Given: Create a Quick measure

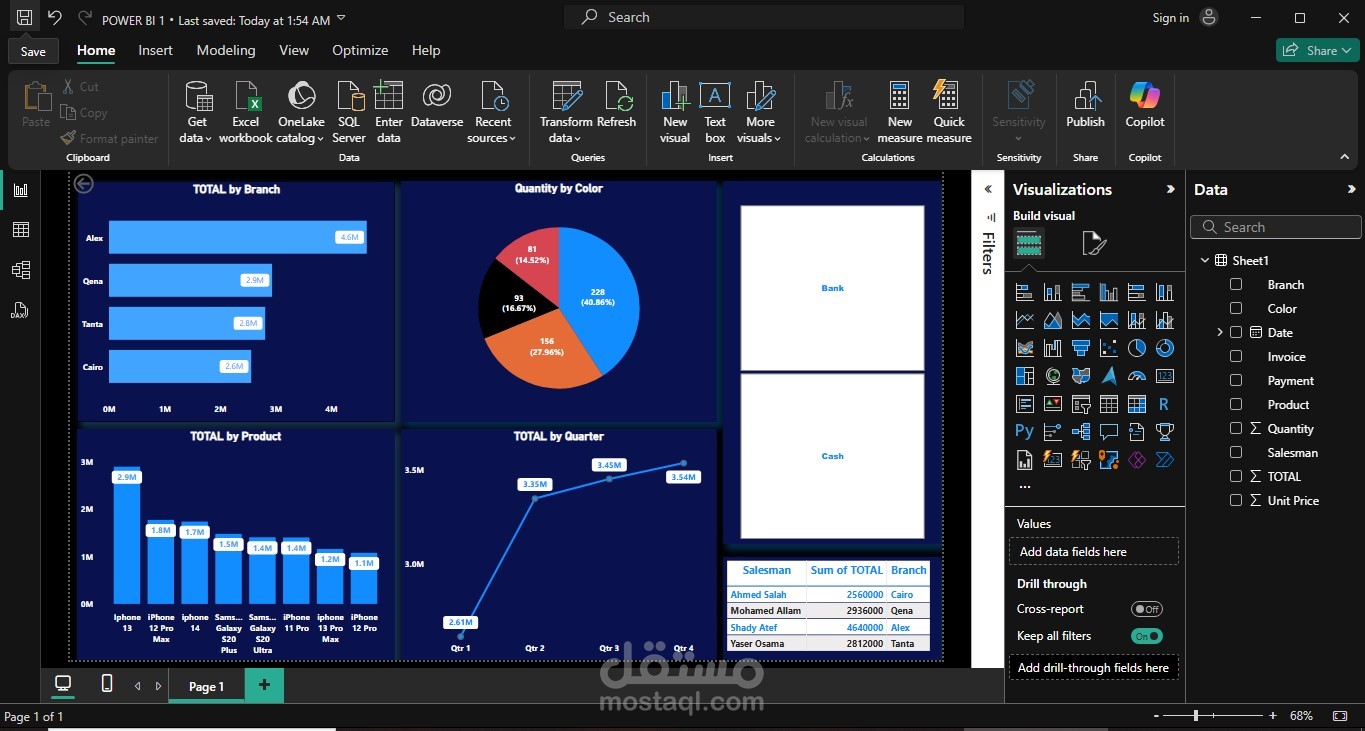Looking at the screenshot, I should (x=949, y=112).
